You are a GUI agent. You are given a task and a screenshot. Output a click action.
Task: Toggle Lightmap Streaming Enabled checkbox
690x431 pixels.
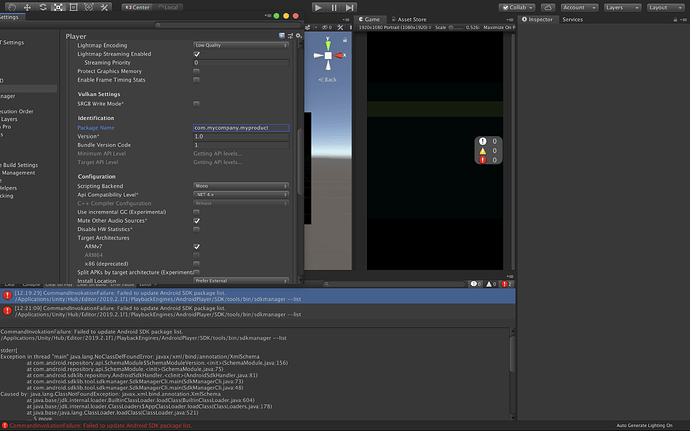click(197, 54)
